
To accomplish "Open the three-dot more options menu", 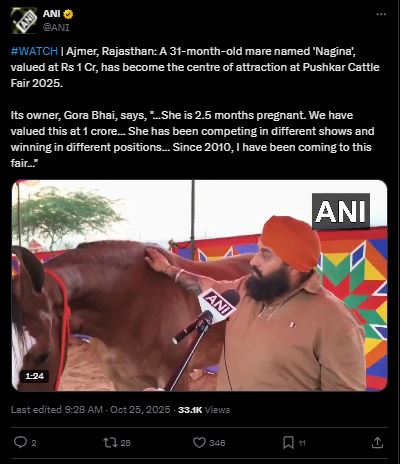I will (x=381, y=14).
